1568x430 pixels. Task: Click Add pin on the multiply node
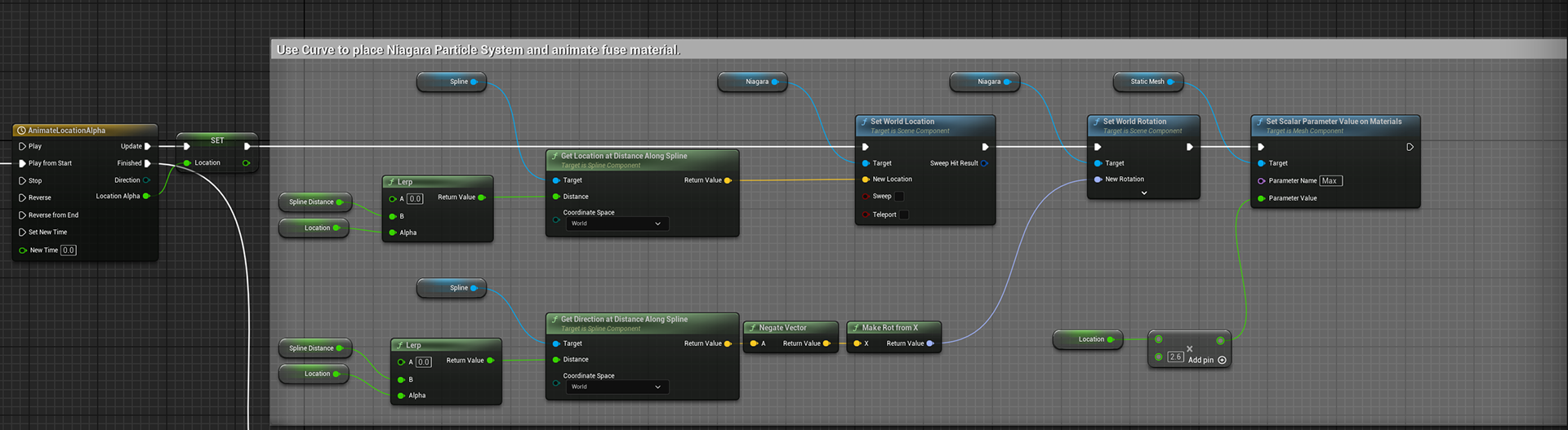1207,360
